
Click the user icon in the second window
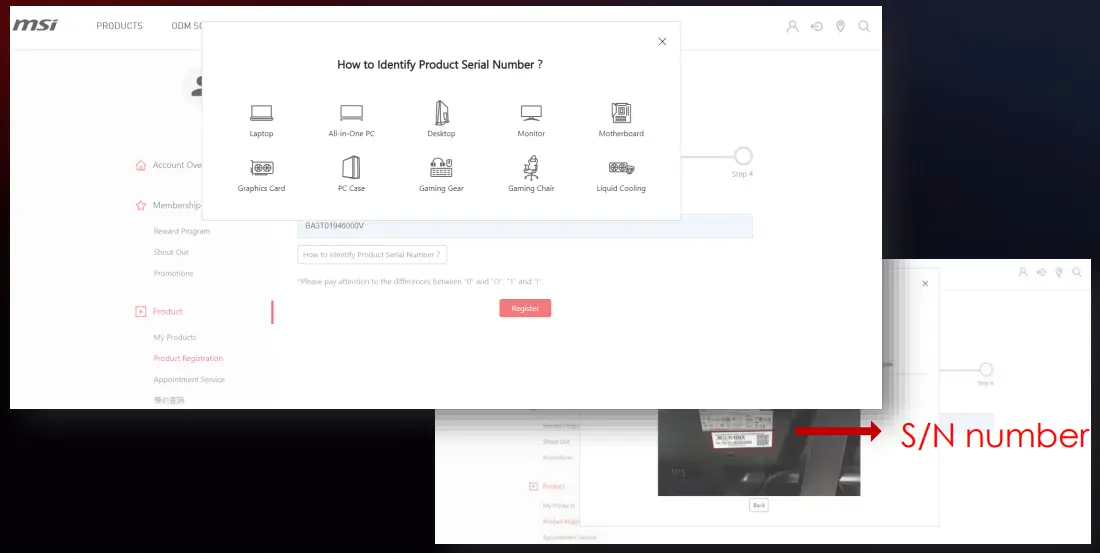[x=1023, y=272]
